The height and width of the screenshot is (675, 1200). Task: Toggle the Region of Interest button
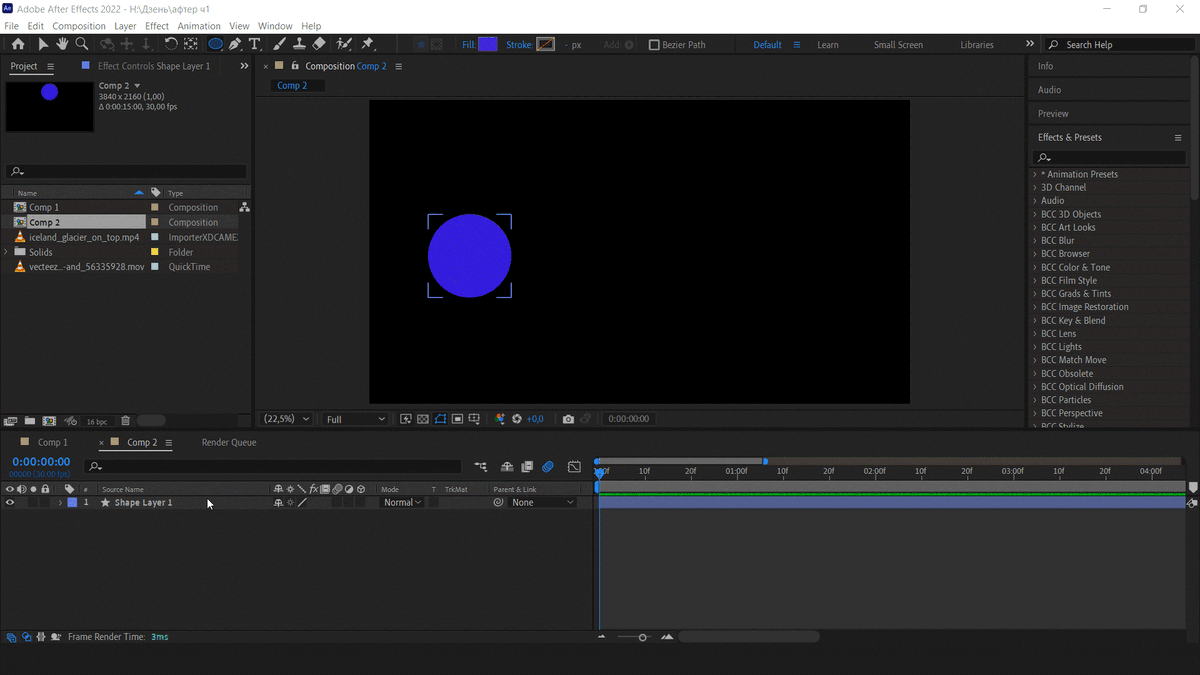point(457,419)
